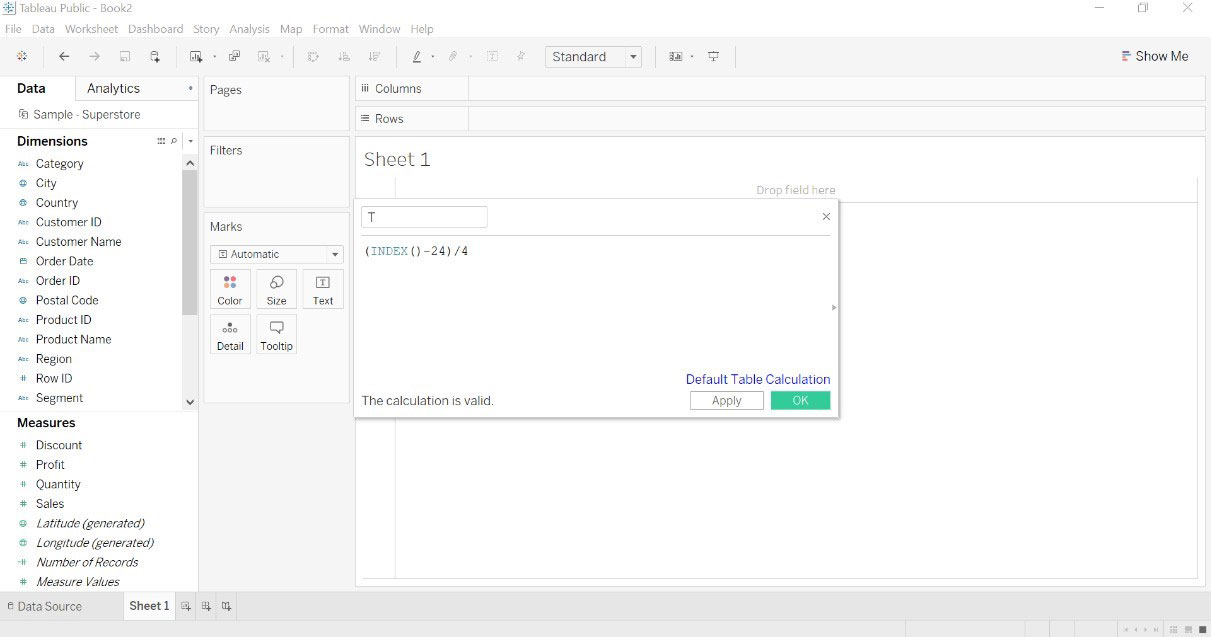The height and width of the screenshot is (637, 1211).
Task: Select the Order Date dimension field
Action: (64, 261)
